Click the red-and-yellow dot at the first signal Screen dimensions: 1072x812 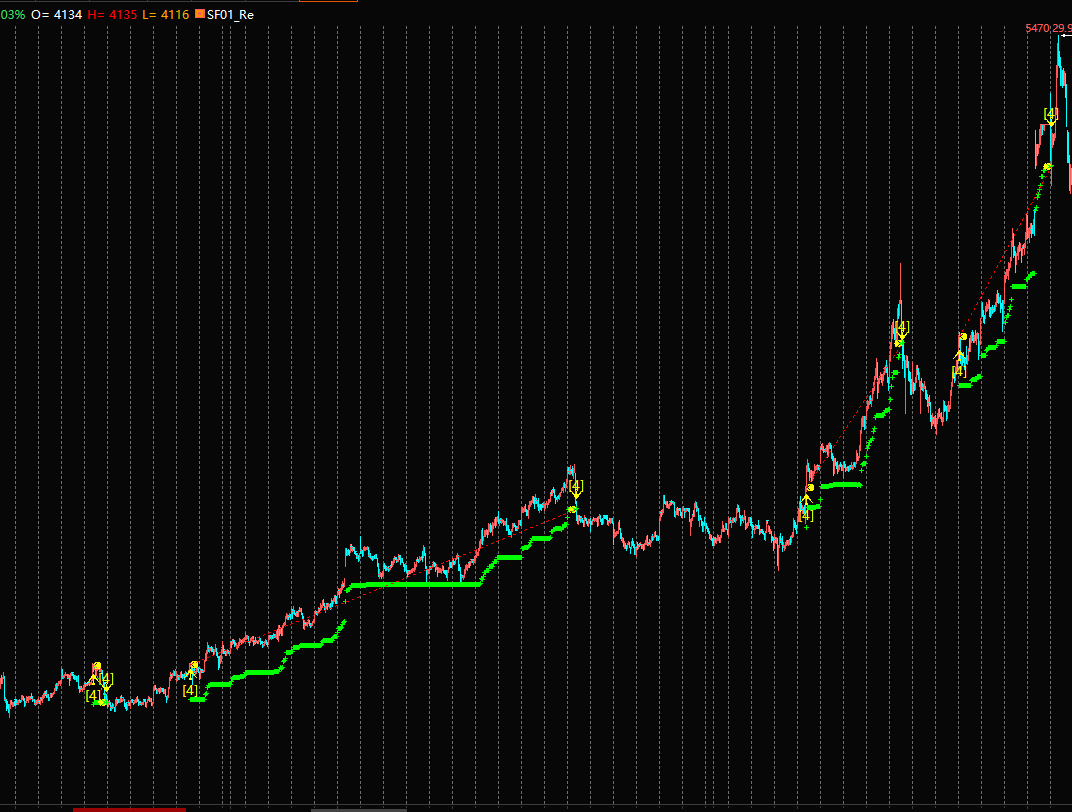click(97, 666)
